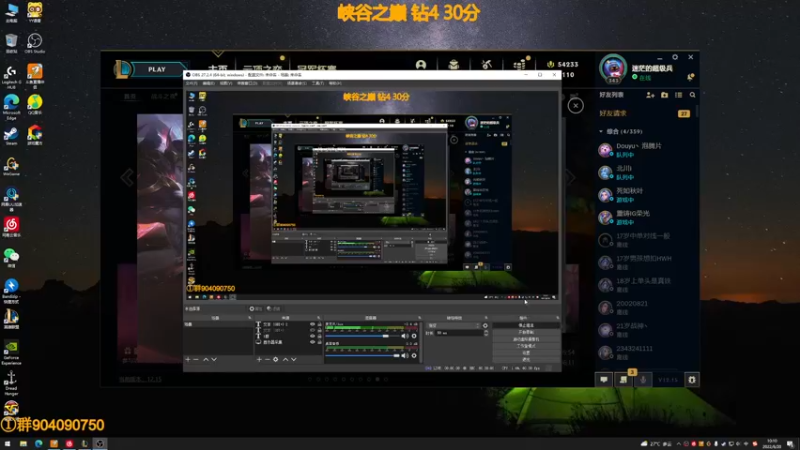Image resolution: width=800 pixels, height=450 pixels.
Task: Move source down in OBS sources dock
Action: point(294,360)
